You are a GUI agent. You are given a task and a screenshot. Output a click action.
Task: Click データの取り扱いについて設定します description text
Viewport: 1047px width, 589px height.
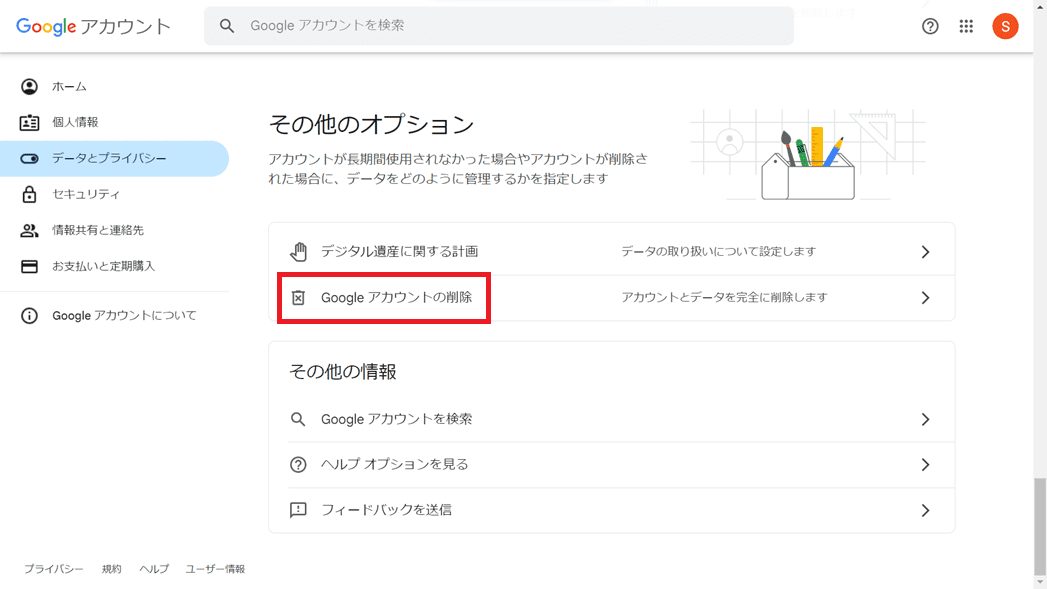[718, 252]
